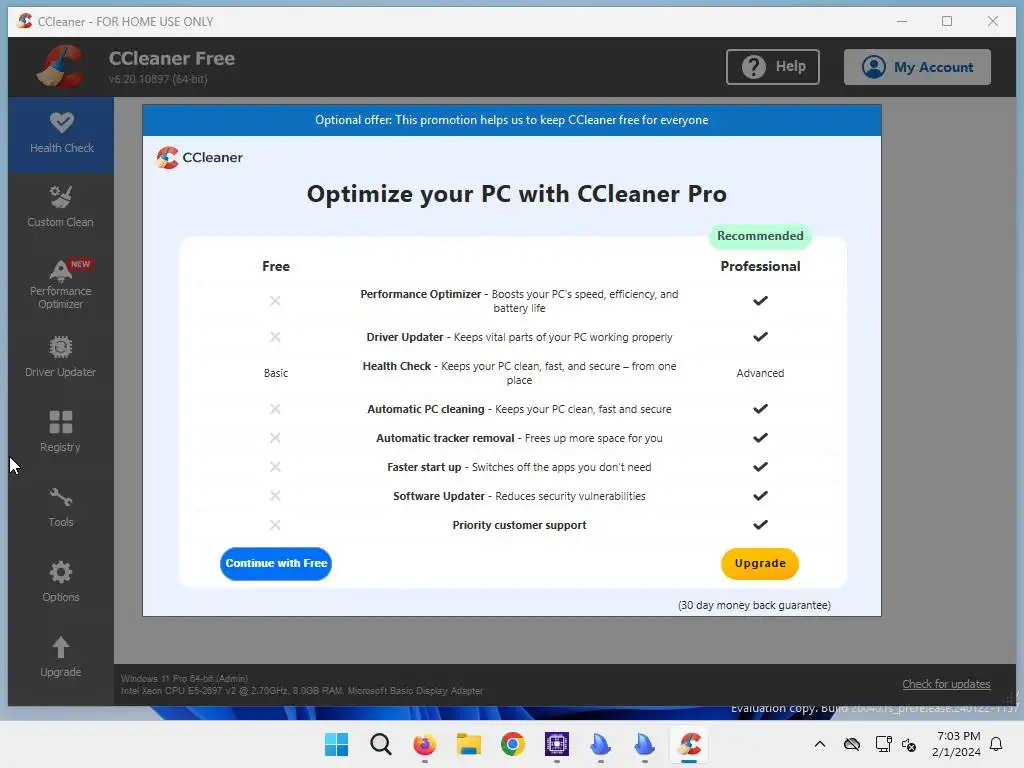Click the CCleaner icon in taskbar
Image resolution: width=1024 pixels, height=768 pixels.
tap(689, 744)
